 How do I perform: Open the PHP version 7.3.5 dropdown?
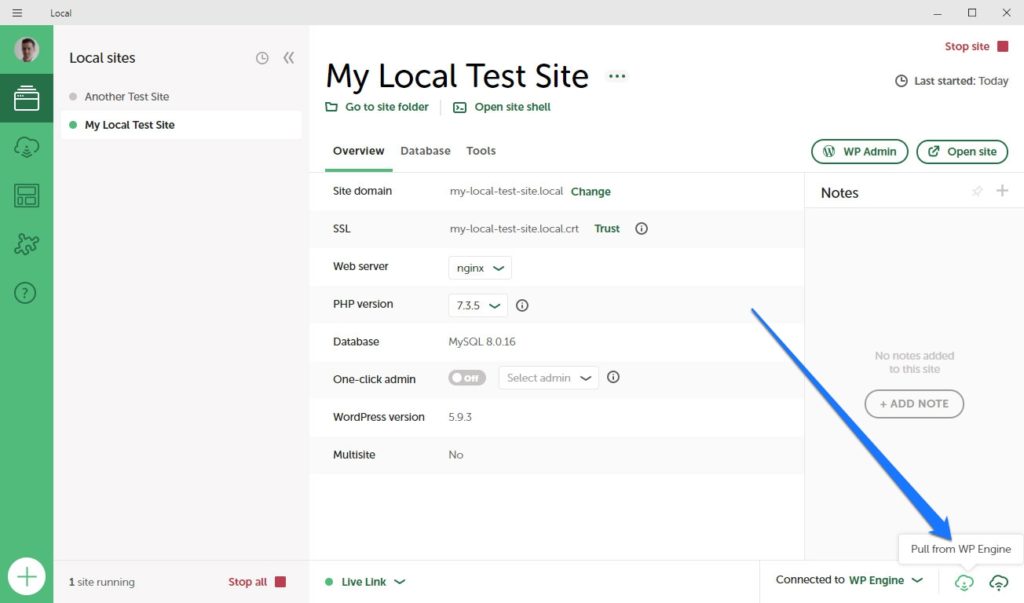pyautogui.click(x=478, y=305)
